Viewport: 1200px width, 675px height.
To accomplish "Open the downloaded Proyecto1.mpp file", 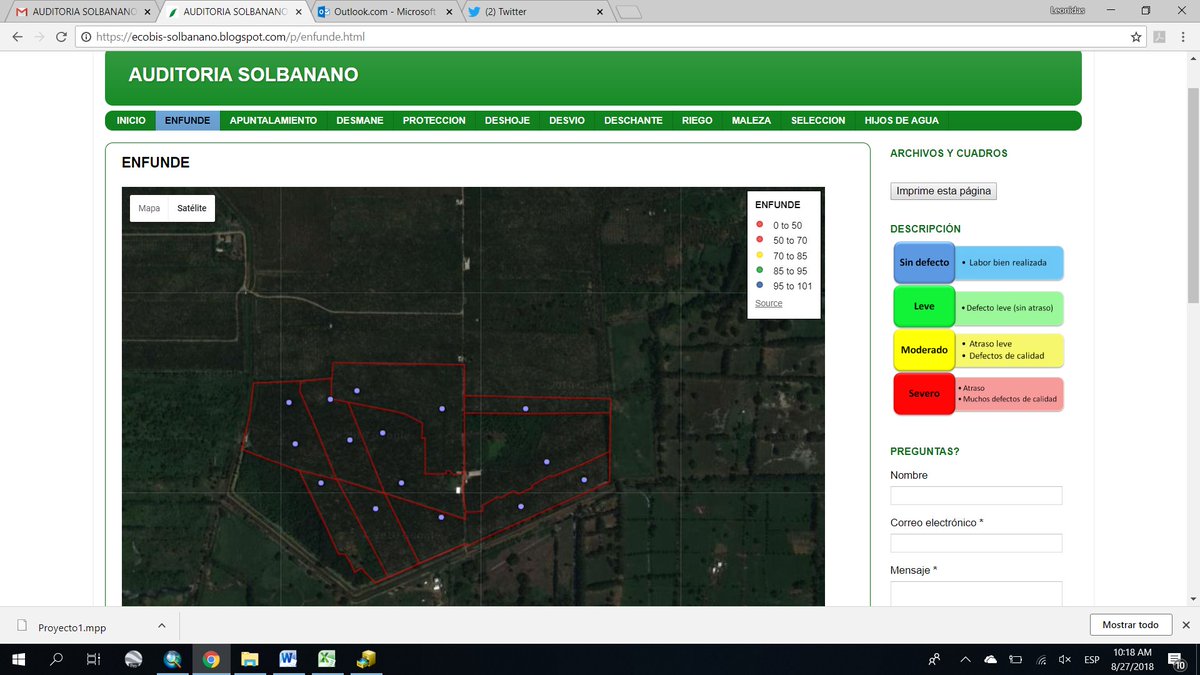I will pos(72,627).
